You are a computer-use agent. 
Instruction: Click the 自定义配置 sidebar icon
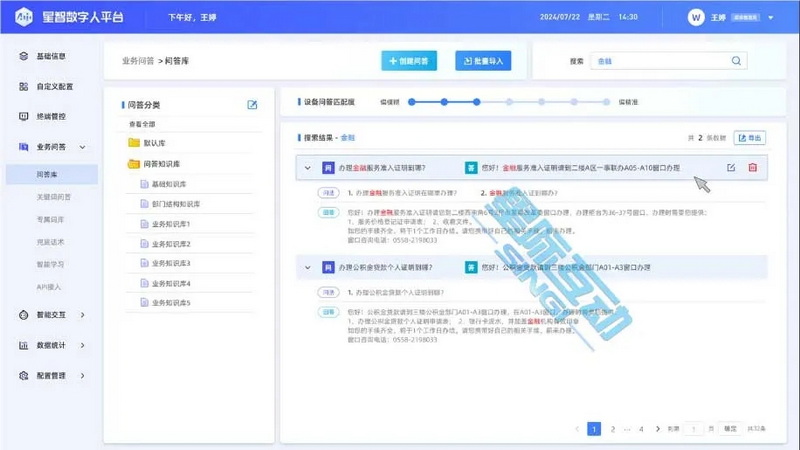23,87
